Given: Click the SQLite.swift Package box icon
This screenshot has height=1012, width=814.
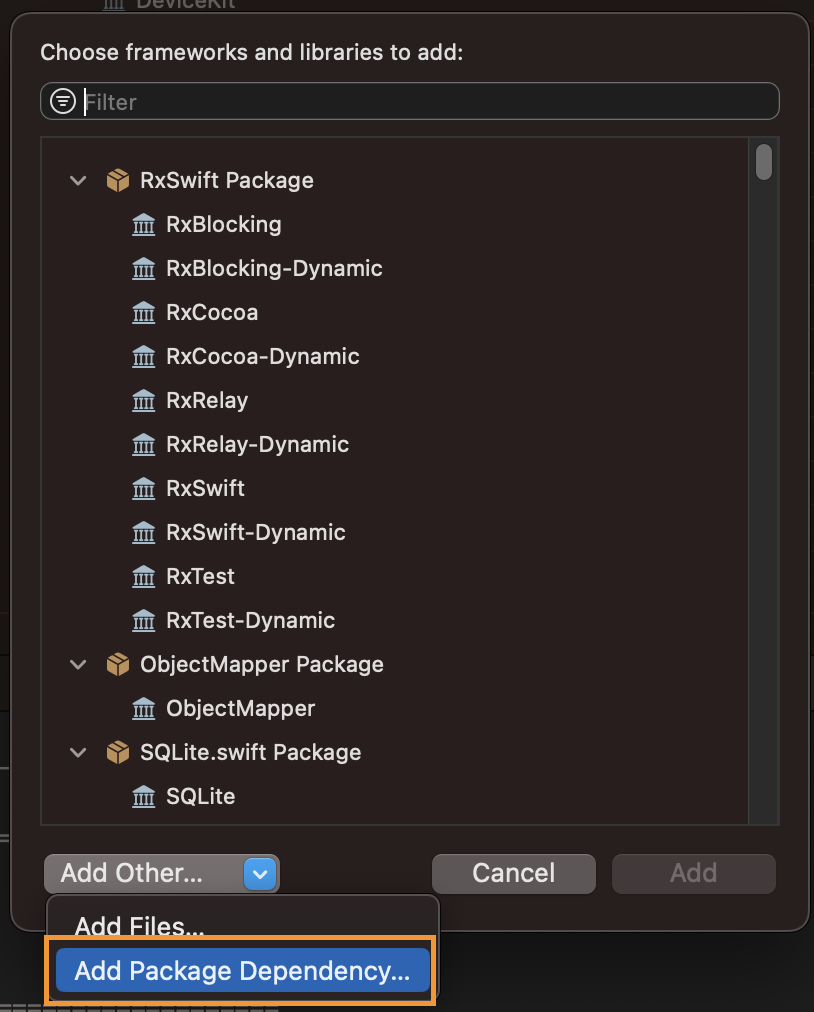Looking at the screenshot, I should [x=117, y=753].
